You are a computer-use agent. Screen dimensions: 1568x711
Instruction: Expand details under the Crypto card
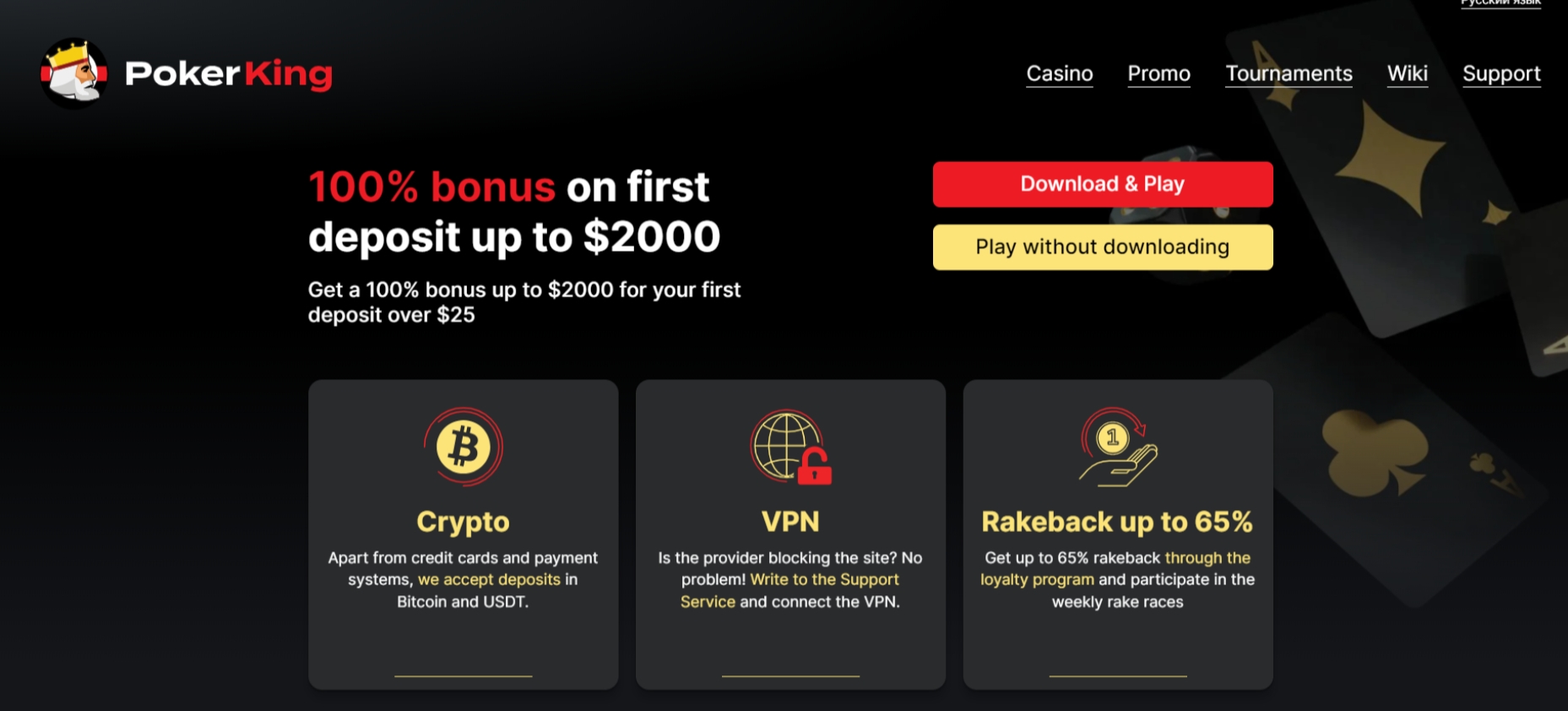pyautogui.click(x=463, y=677)
